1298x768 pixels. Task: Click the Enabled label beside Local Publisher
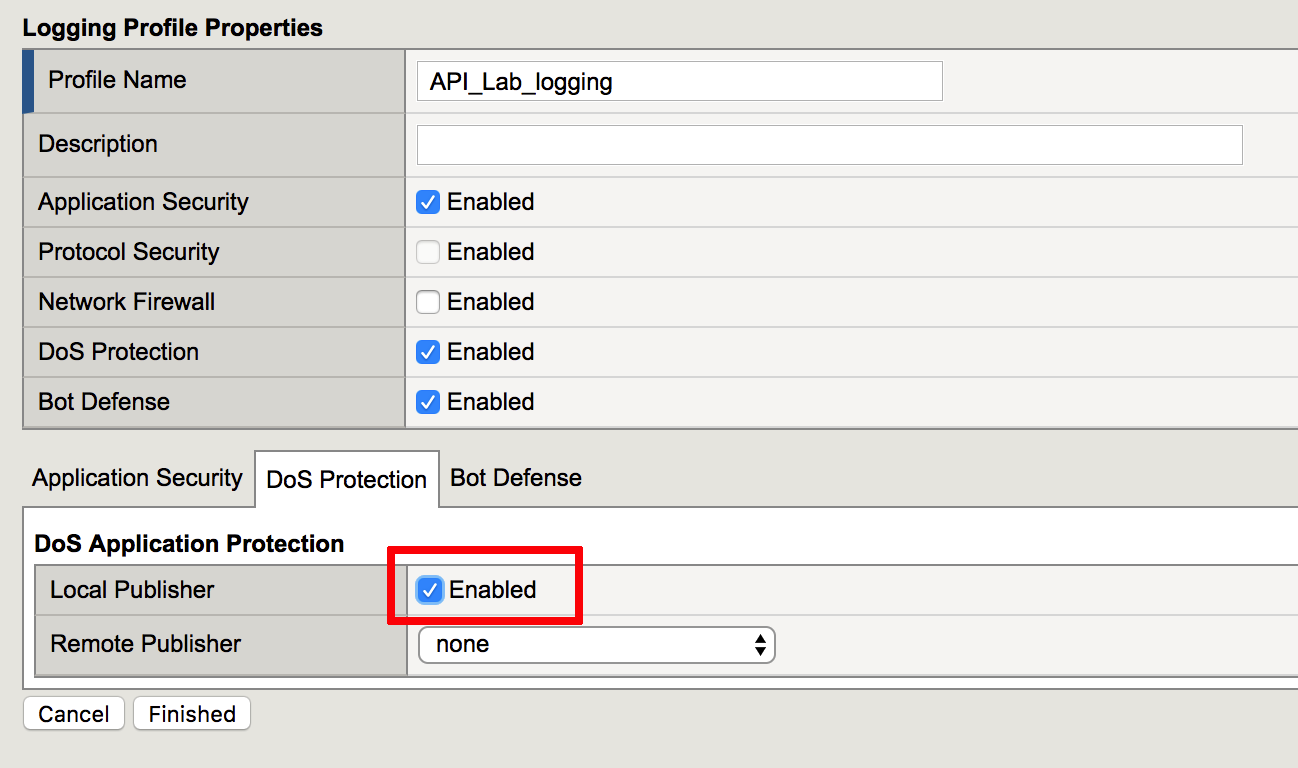(x=493, y=590)
